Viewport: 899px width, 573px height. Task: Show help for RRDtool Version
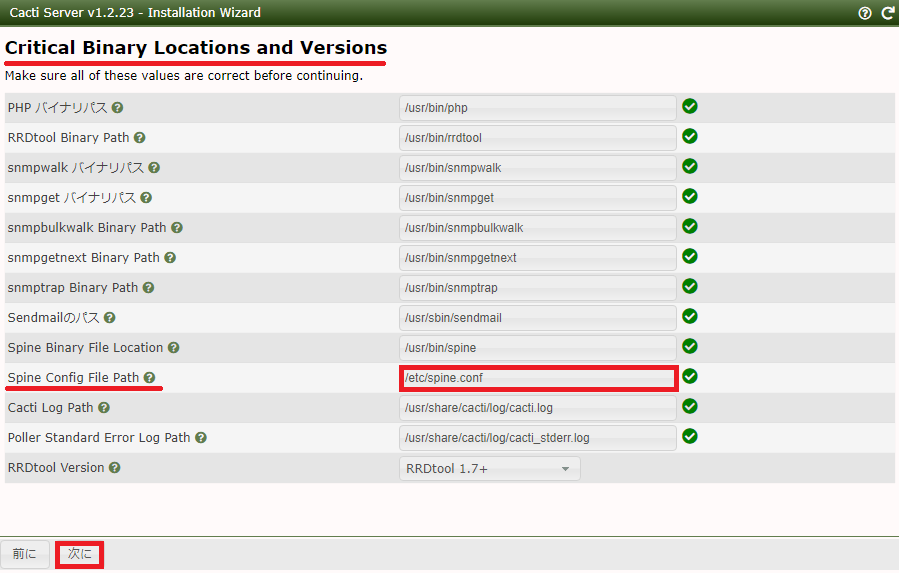(115, 467)
